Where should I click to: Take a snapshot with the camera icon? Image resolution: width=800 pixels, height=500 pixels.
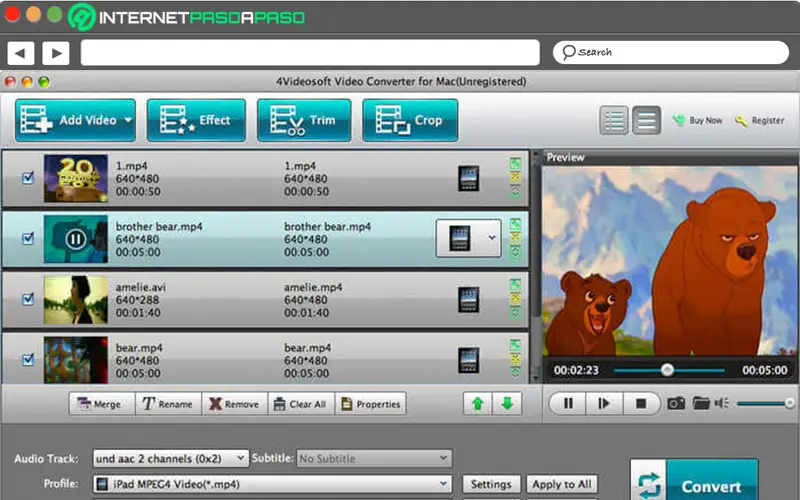[676, 404]
